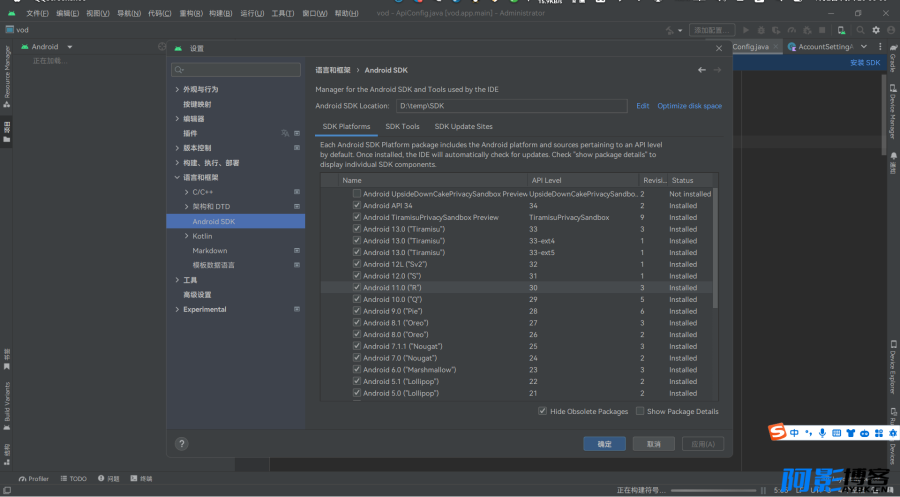This screenshot has width=900, height=497.
Task: Check Android UpsideDownCakePrivacySandbox Preview box
Action: click(357, 194)
